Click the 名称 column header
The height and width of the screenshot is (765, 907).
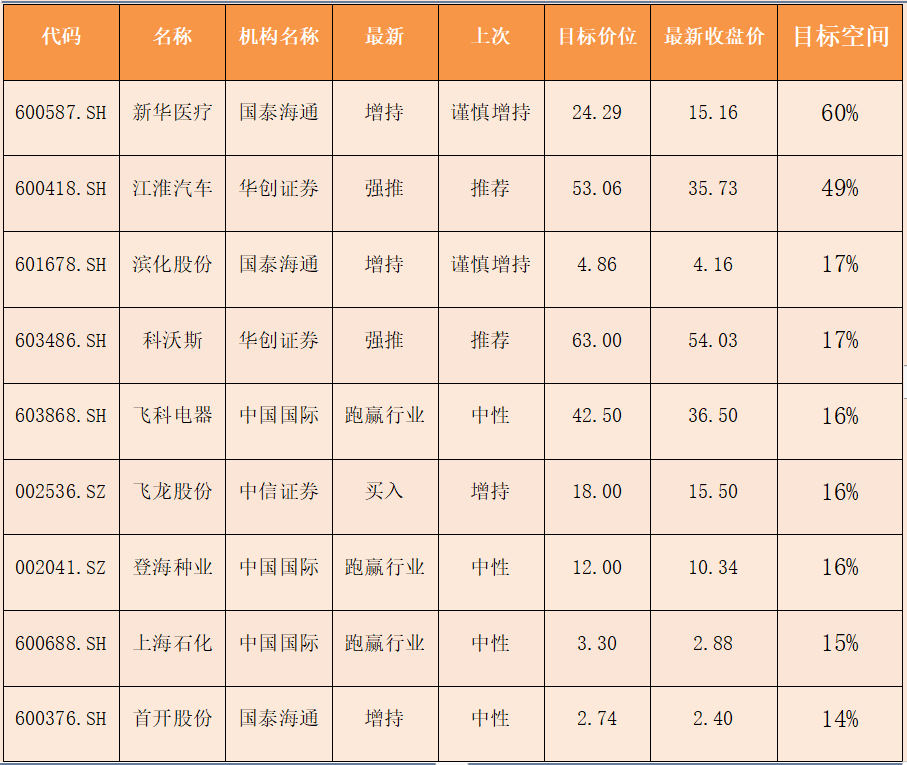(x=173, y=37)
